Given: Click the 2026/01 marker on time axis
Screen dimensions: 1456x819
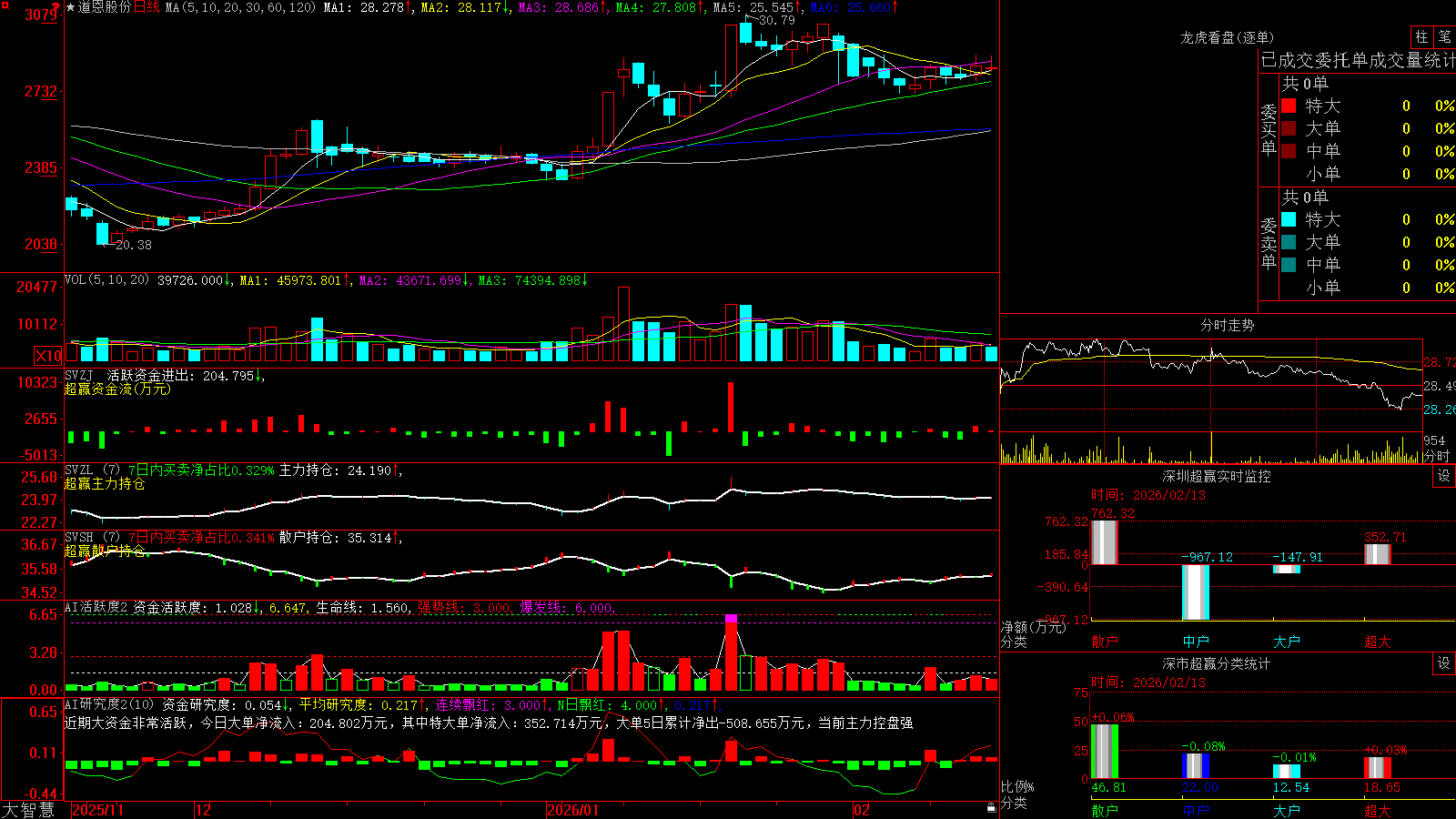Looking at the screenshot, I should point(573,810).
